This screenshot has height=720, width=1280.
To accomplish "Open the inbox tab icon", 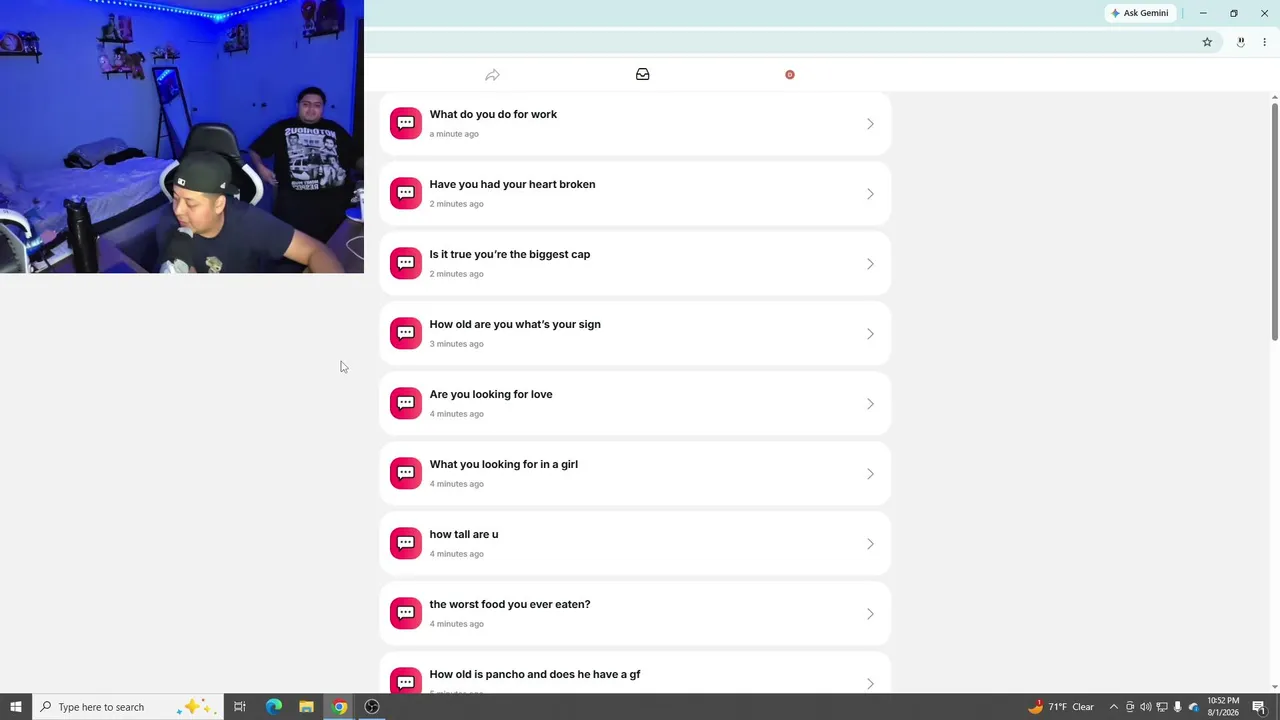I will click(x=643, y=74).
